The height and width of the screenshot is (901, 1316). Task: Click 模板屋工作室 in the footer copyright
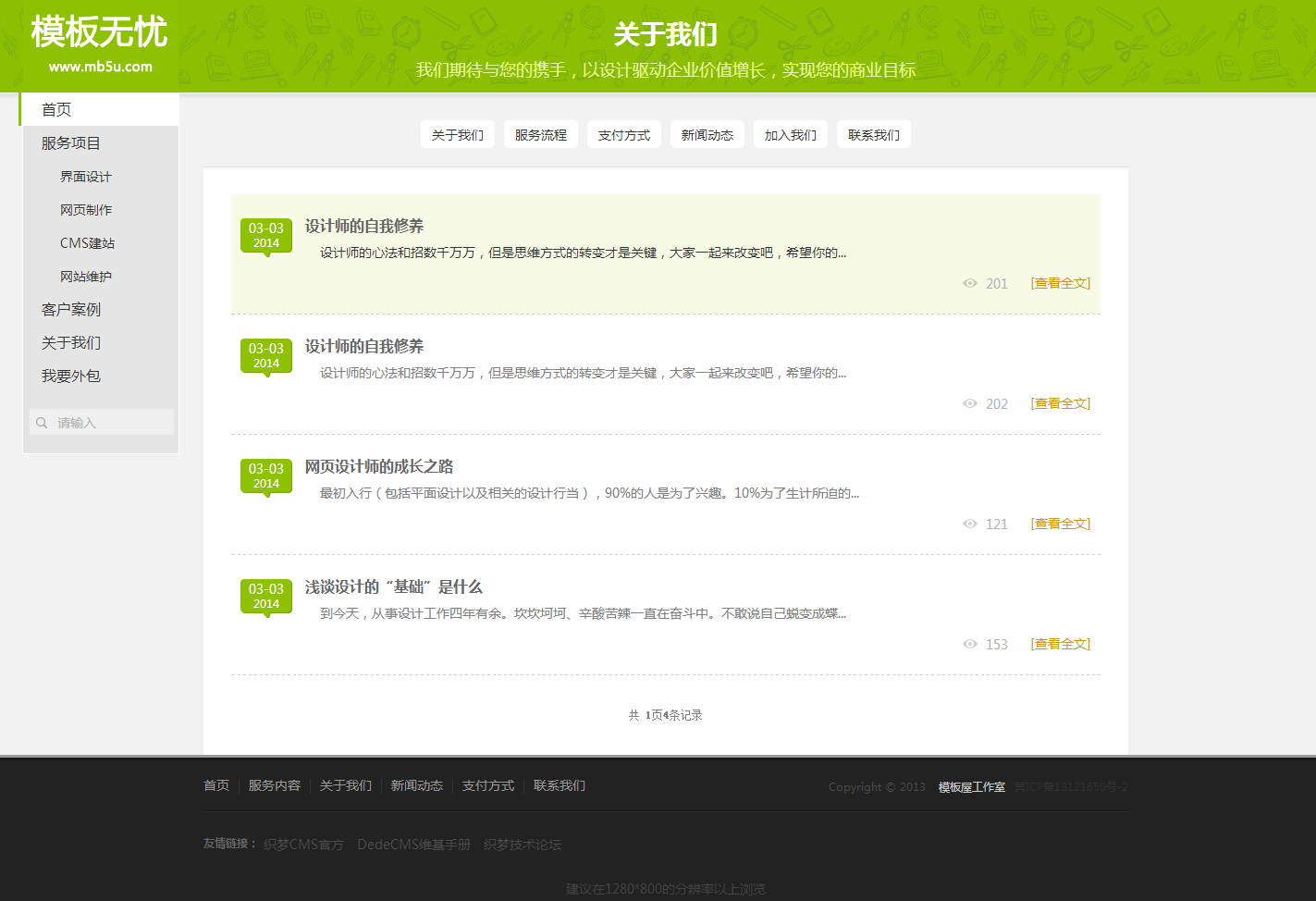click(x=971, y=787)
